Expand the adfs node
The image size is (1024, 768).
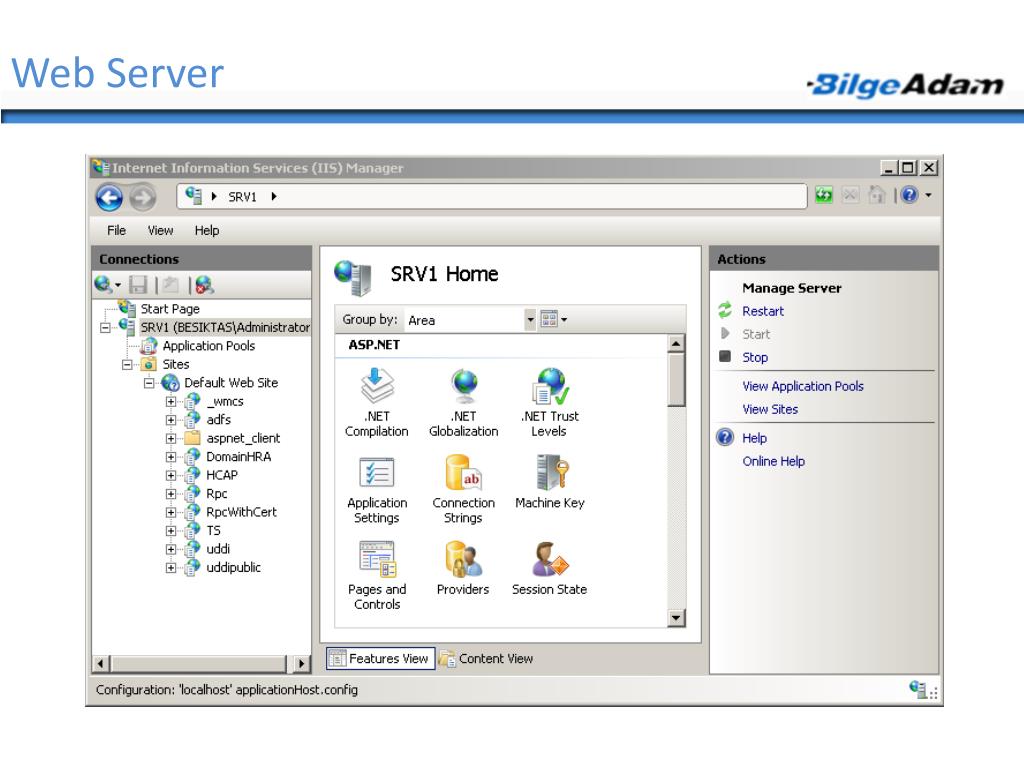pyautogui.click(x=171, y=420)
